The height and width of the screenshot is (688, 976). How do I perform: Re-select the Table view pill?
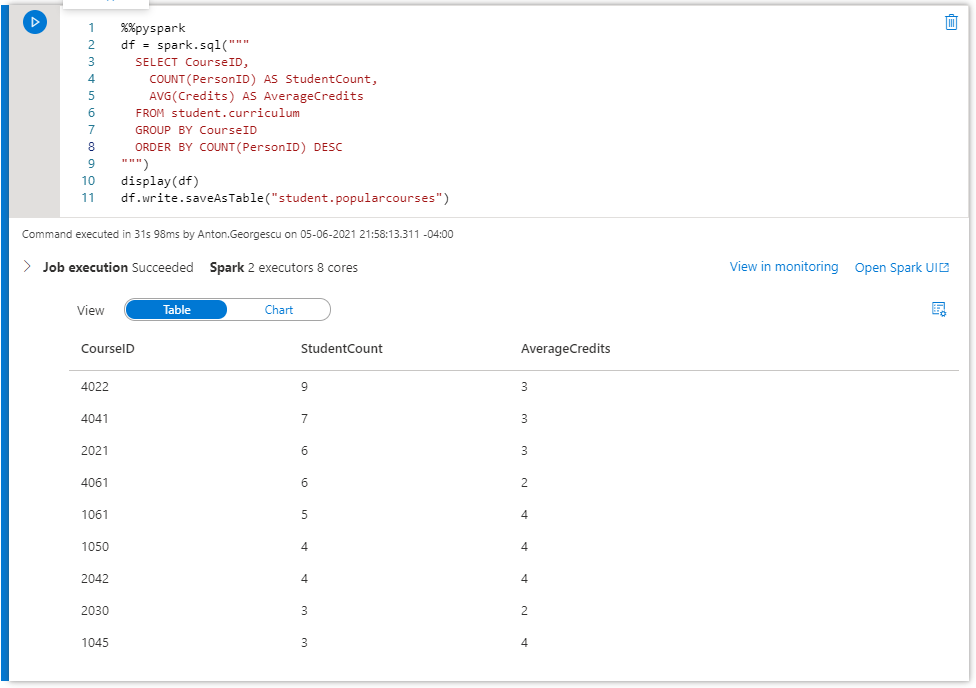pyautogui.click(x=176, y=310)
